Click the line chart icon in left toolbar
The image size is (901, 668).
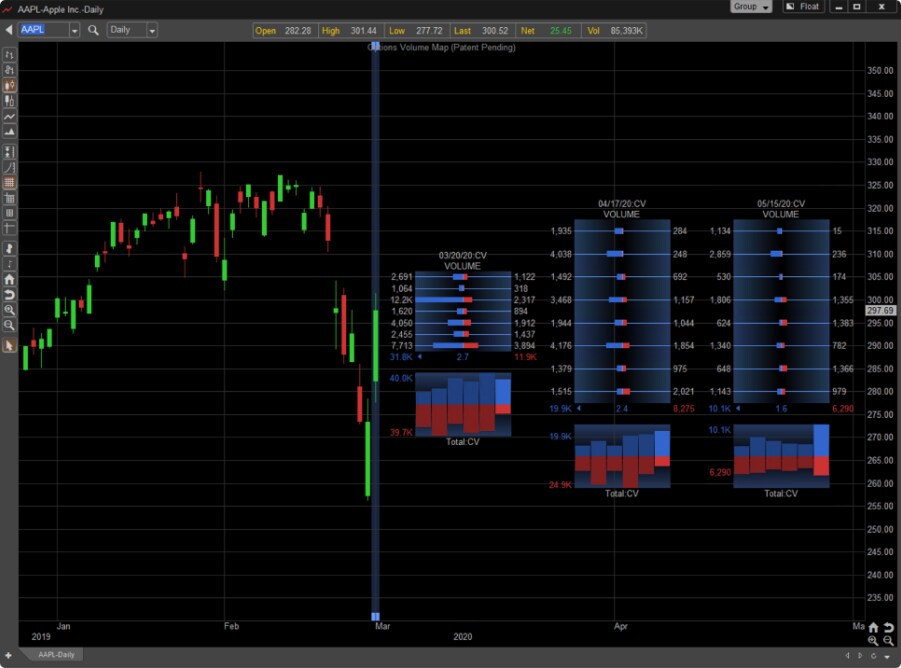10,116
